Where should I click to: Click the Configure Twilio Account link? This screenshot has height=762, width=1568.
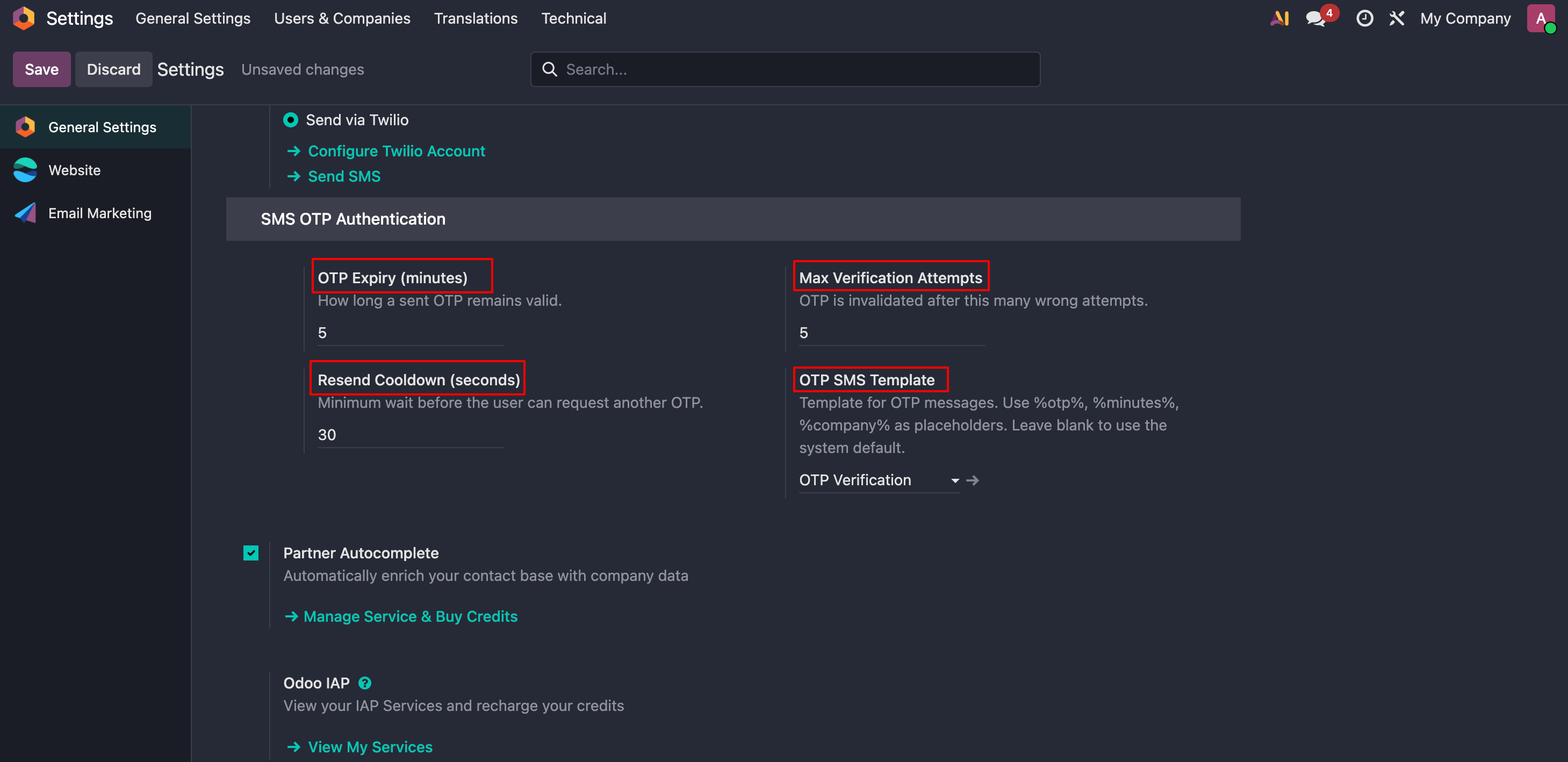coord(396,151)
